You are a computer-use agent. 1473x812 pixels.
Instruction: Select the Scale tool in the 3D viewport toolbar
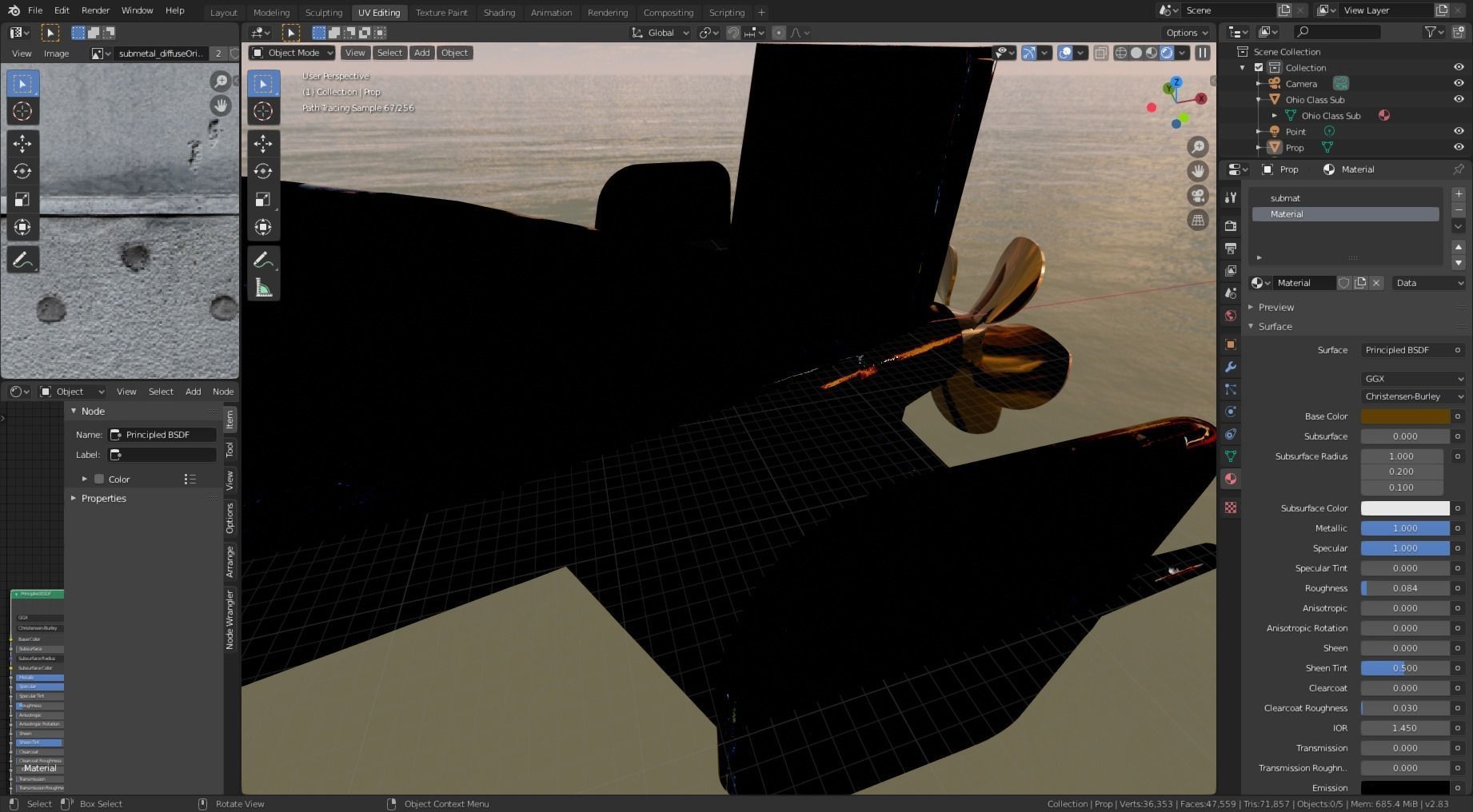tap(263, 199)
